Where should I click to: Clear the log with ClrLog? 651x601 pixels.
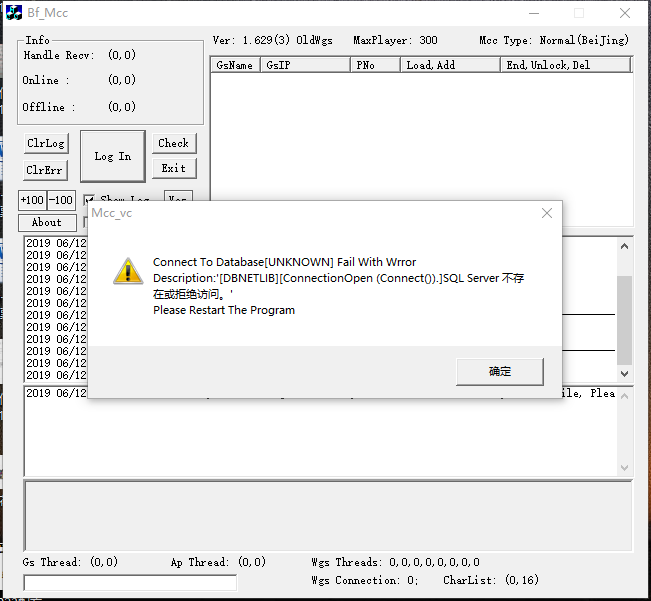coord(45,144)
